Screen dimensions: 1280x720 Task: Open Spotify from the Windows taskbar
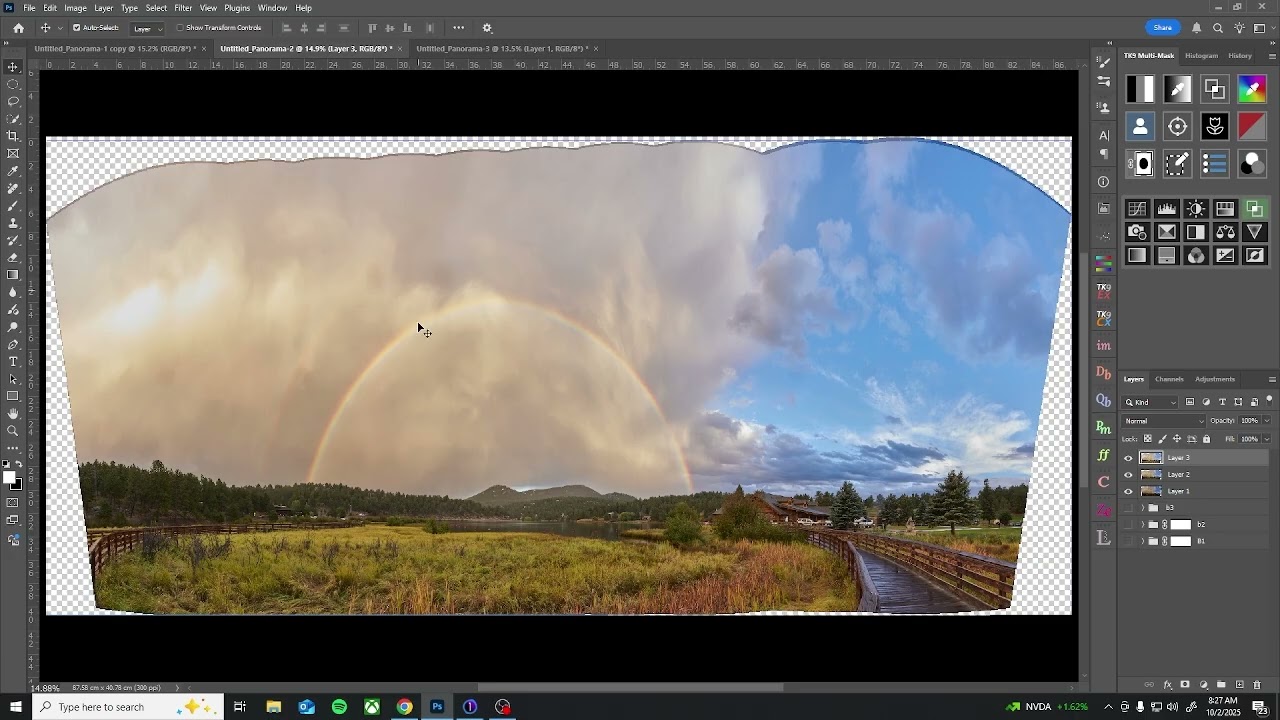[x=339, y=707]
